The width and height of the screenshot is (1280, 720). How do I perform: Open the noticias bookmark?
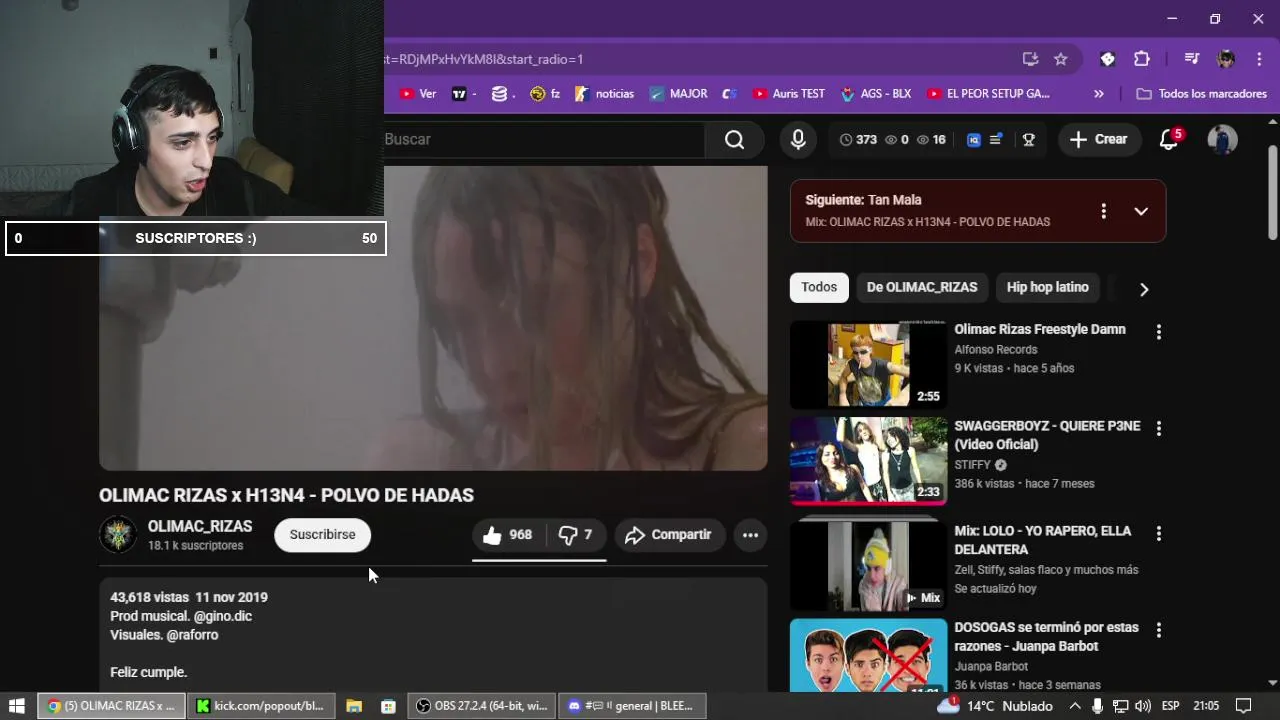605,94
